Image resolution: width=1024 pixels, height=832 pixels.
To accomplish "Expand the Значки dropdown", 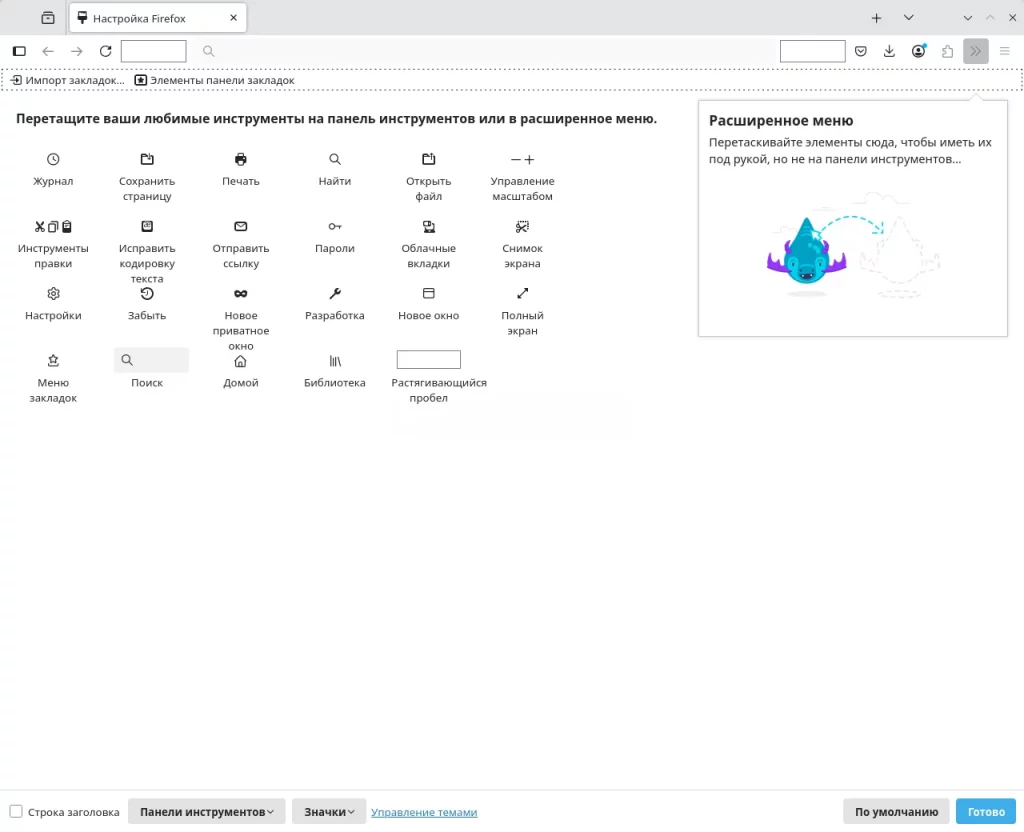I will [328, 812].
